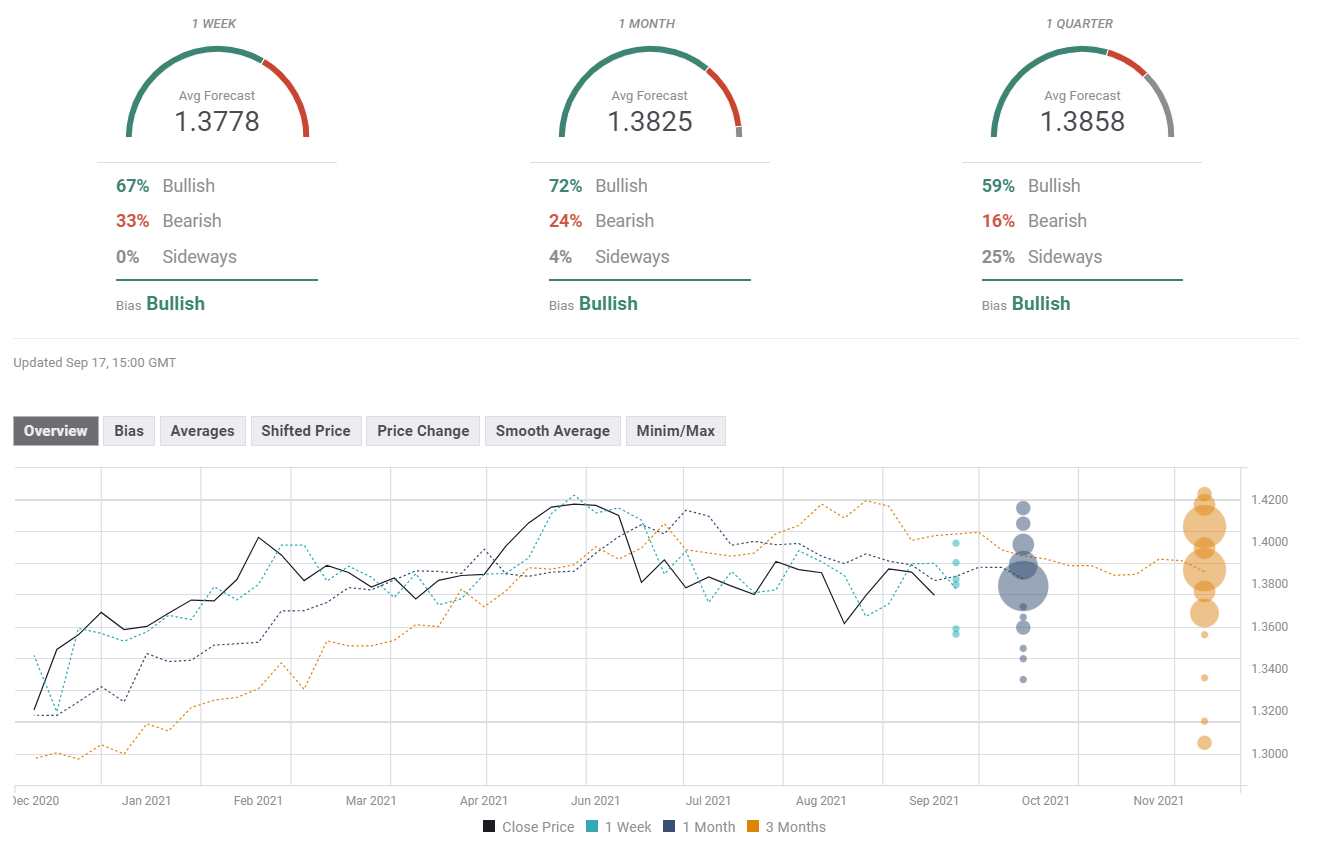Open the Bias chart tab
This screenshot has height=850, width=1332.
(x=129, y=431)
